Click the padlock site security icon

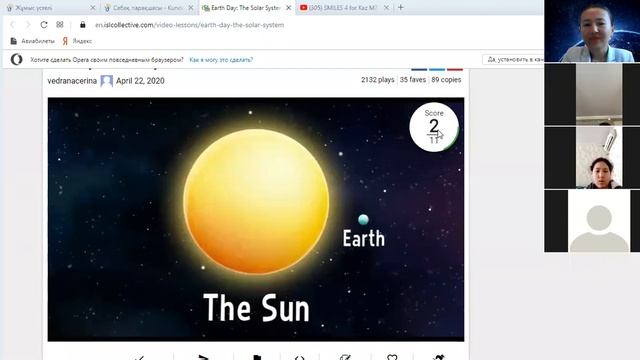tap(83, 25)
